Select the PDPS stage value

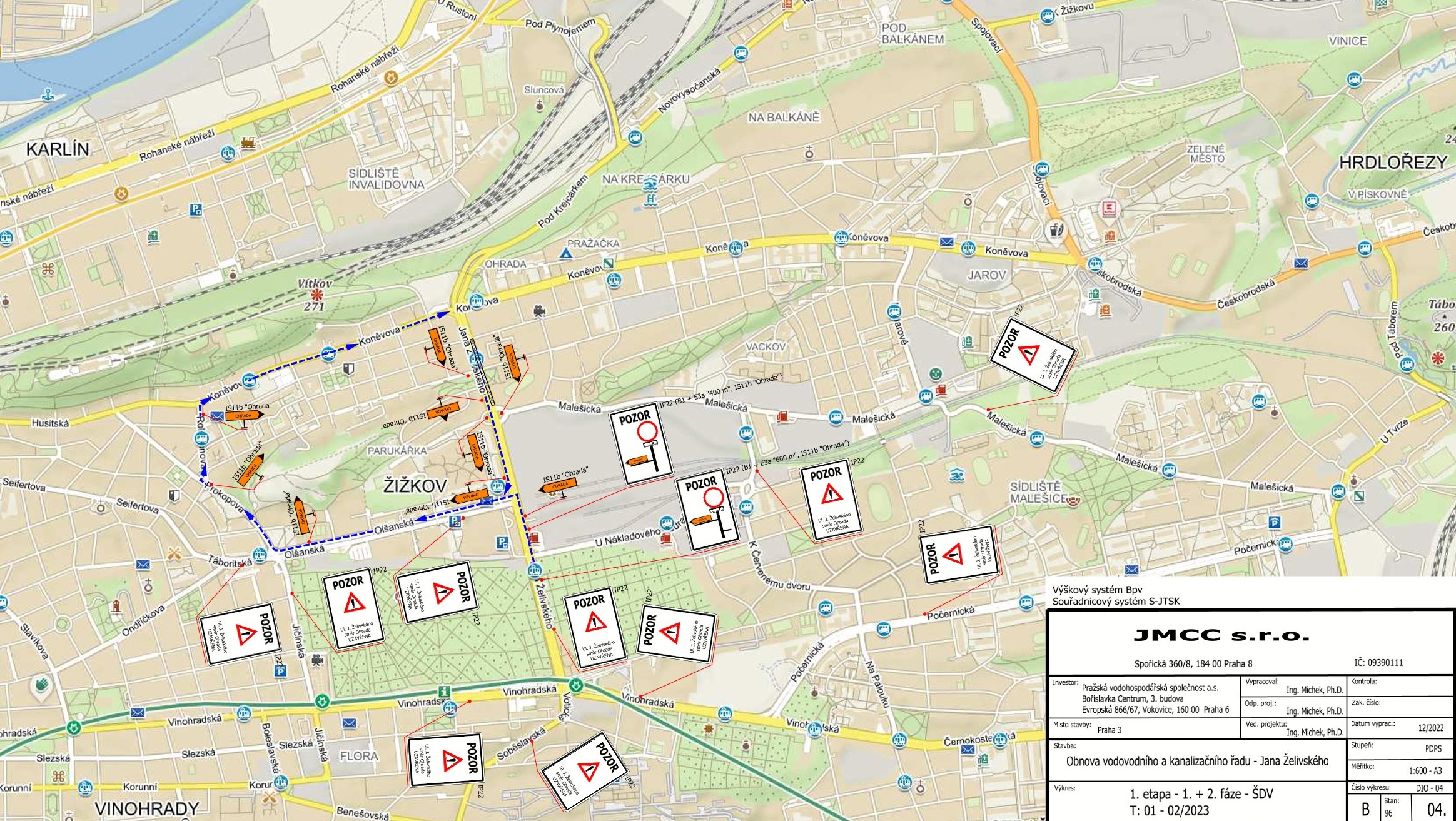(1433, 748)
